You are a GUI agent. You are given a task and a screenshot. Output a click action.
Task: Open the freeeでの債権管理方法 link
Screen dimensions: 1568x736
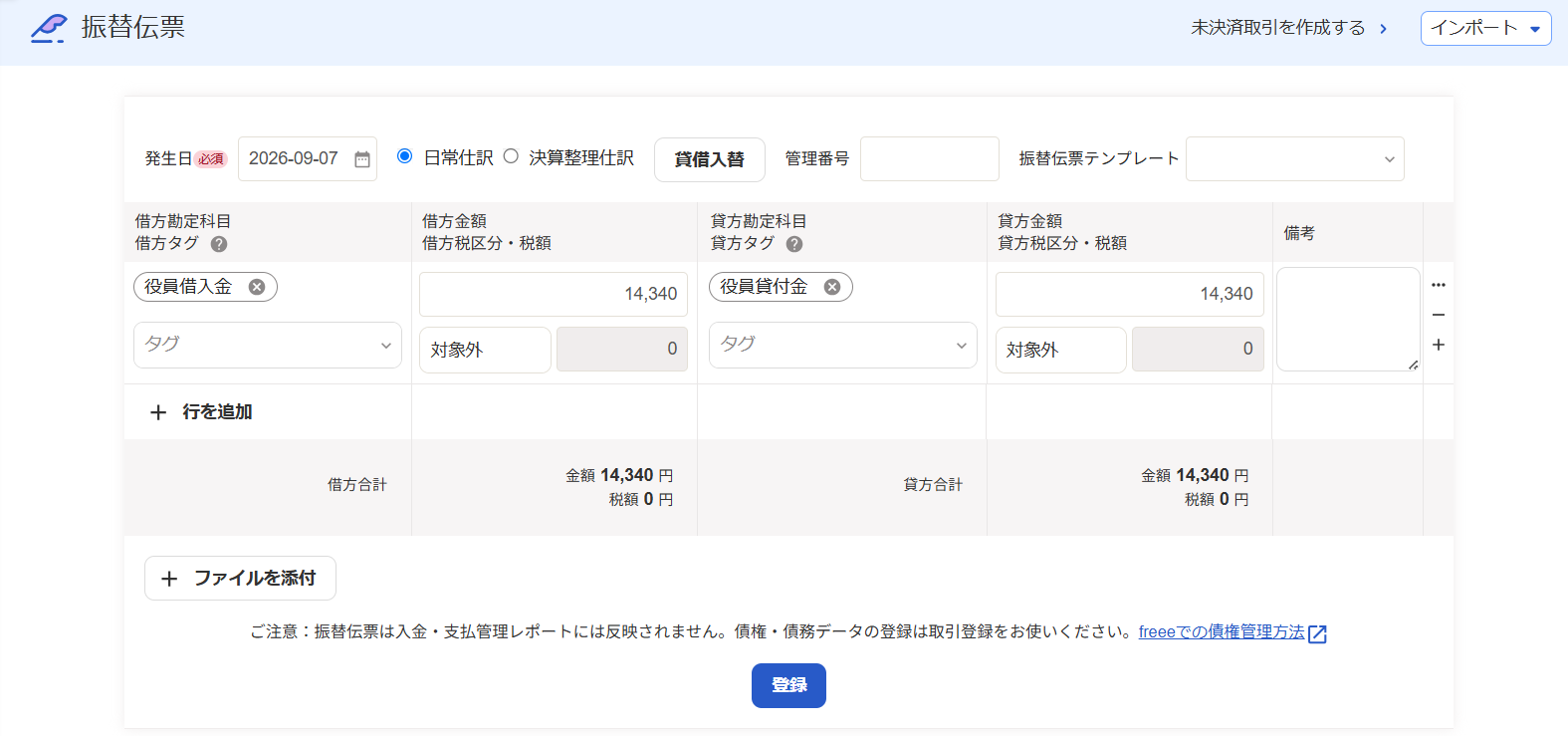(1221, 632)
